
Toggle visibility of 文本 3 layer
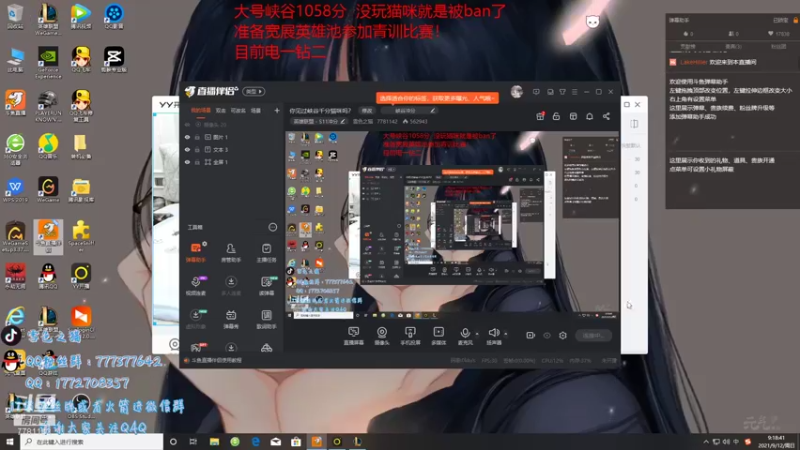click(x=187, y=149)
